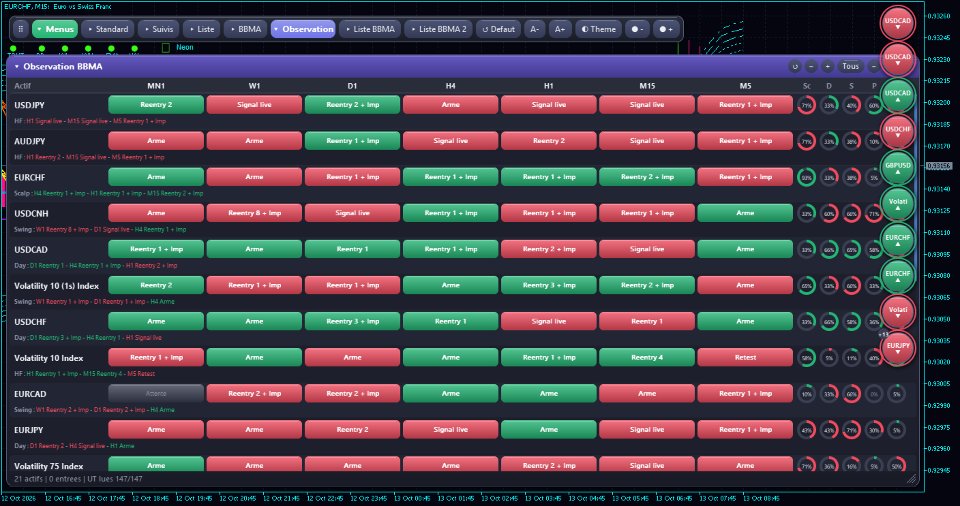Increase font size with A+ button
Viewport: 960px width, 506px height.
pyautogui.click(x=560, y=29)
